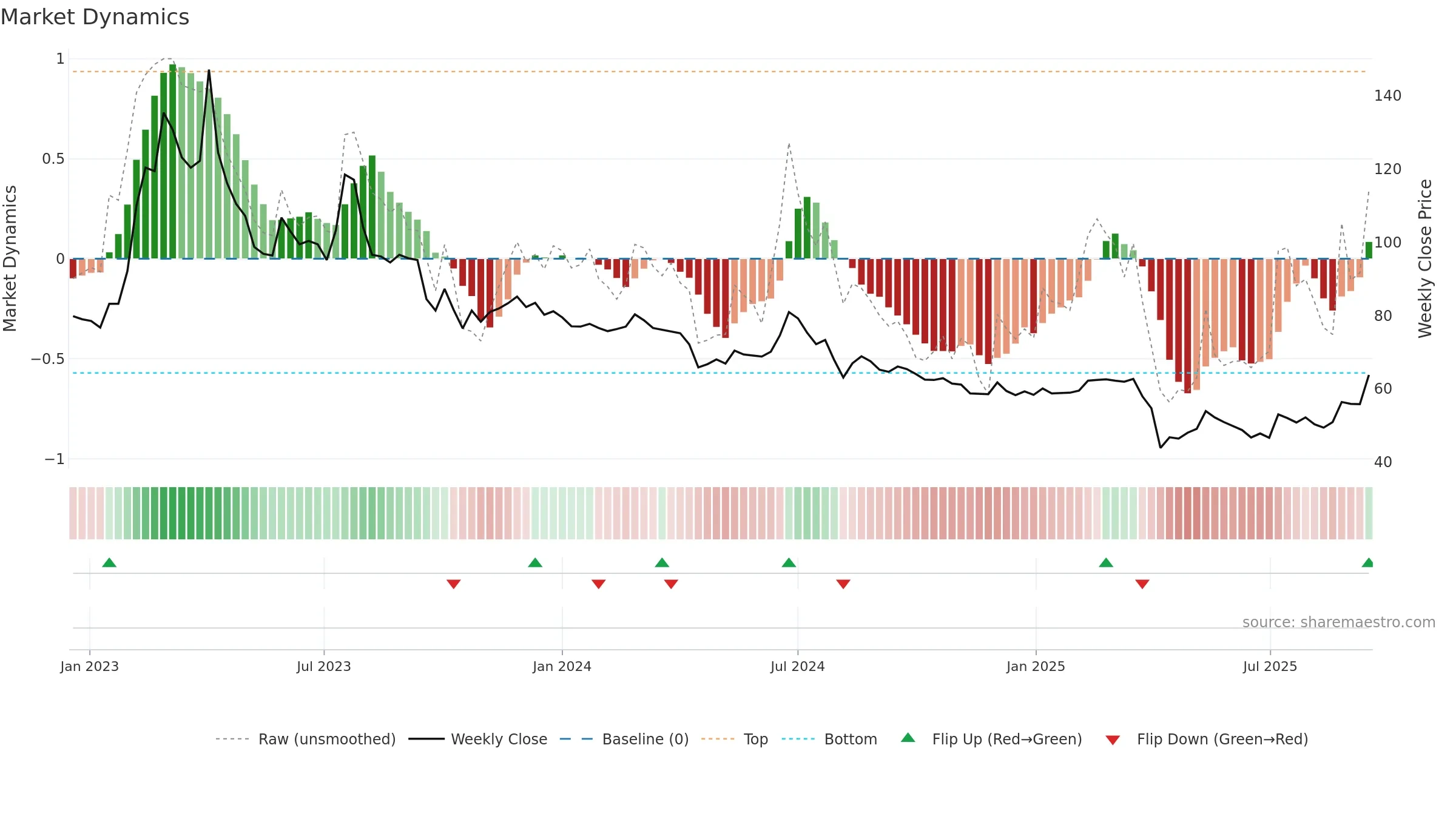The height and width of the screenshot is (819, 1456).
Task: Click the Jan 2023 axis label
Action: (90, 666)
